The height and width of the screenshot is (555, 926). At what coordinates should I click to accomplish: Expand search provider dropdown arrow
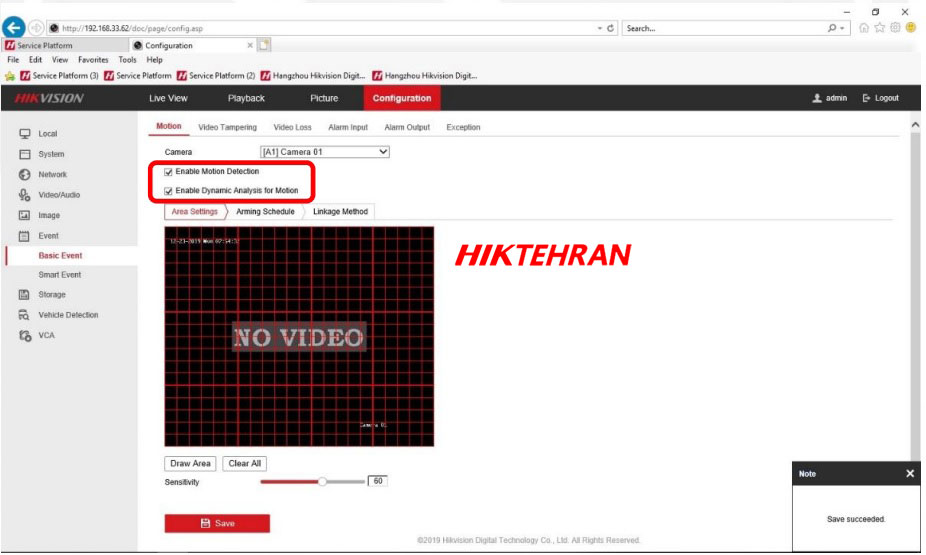pos(842,28)
